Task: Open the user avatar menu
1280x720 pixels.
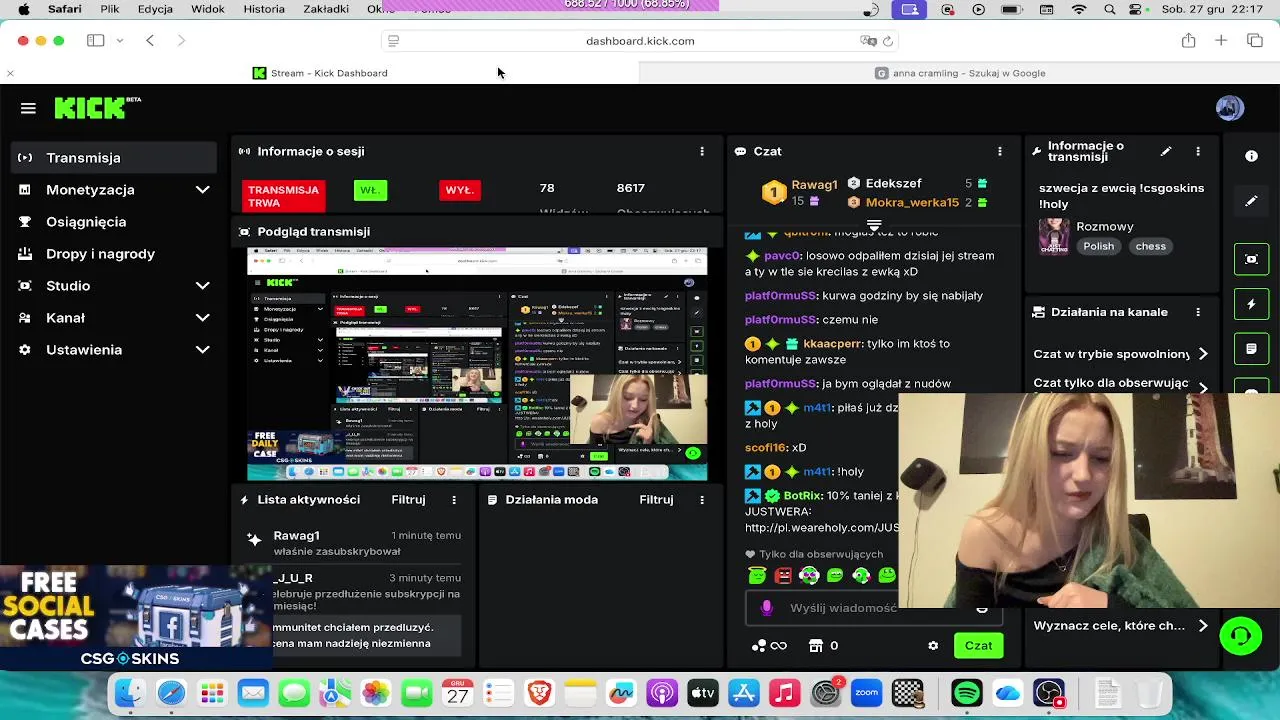Action: 1229,108
